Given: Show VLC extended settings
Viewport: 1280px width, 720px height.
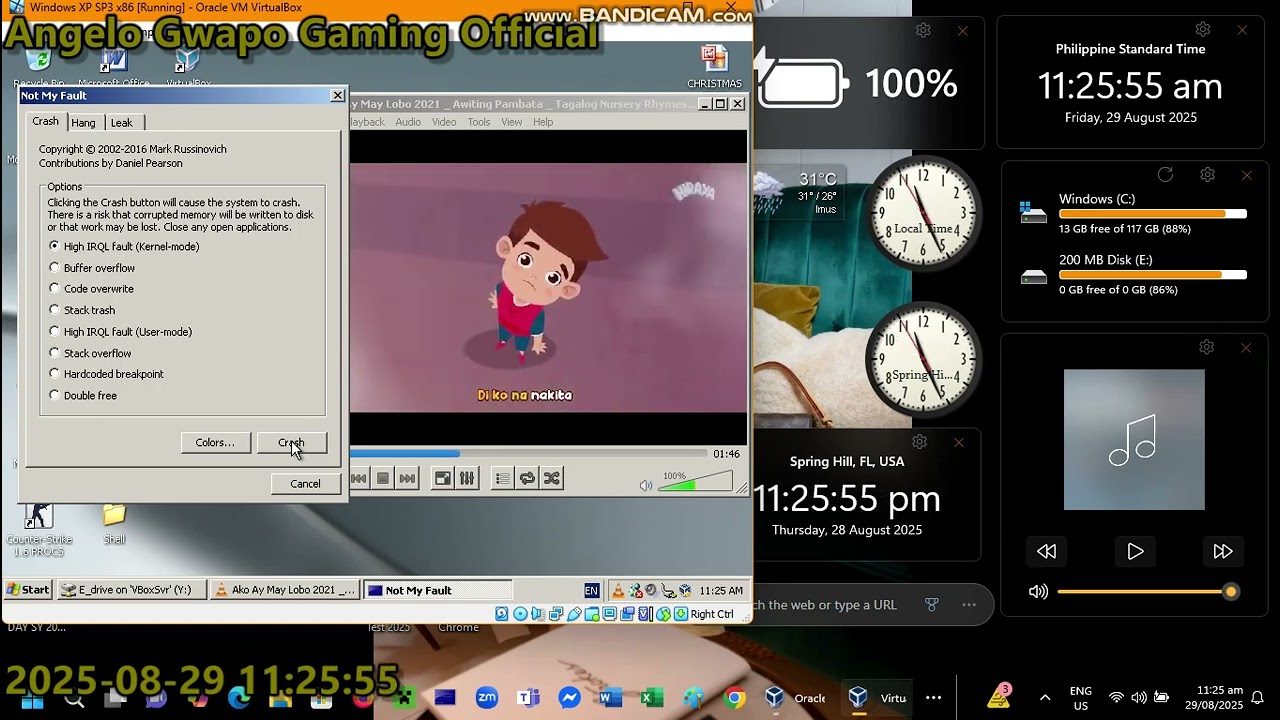Looking at the screenshot, I should click(467, 479).
